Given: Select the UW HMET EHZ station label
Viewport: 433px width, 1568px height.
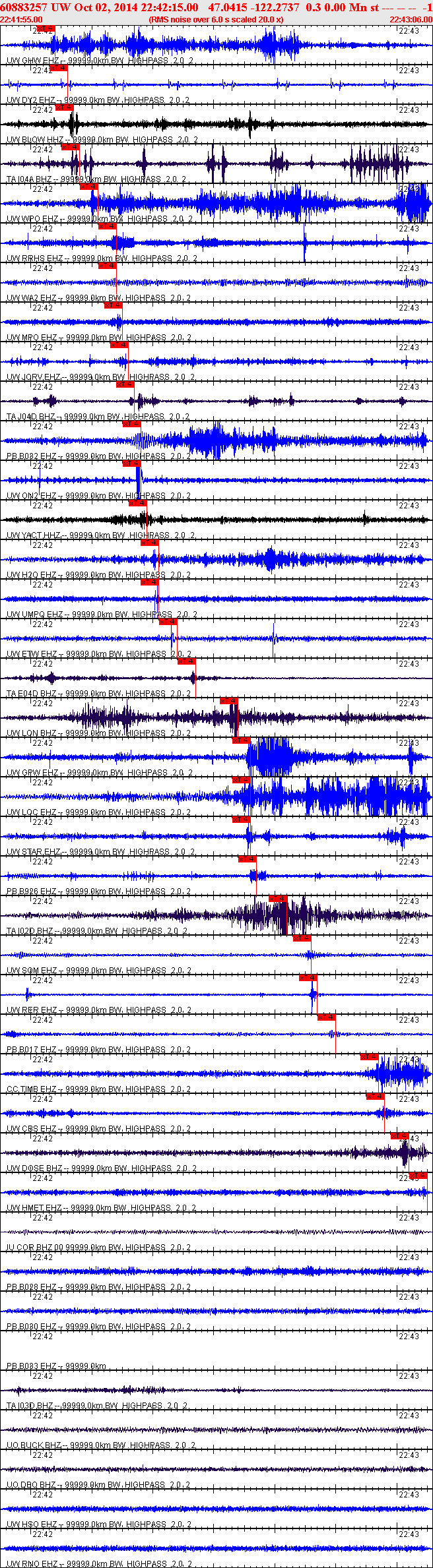Looking at the screenshot, I should (x=35, y=1208).
